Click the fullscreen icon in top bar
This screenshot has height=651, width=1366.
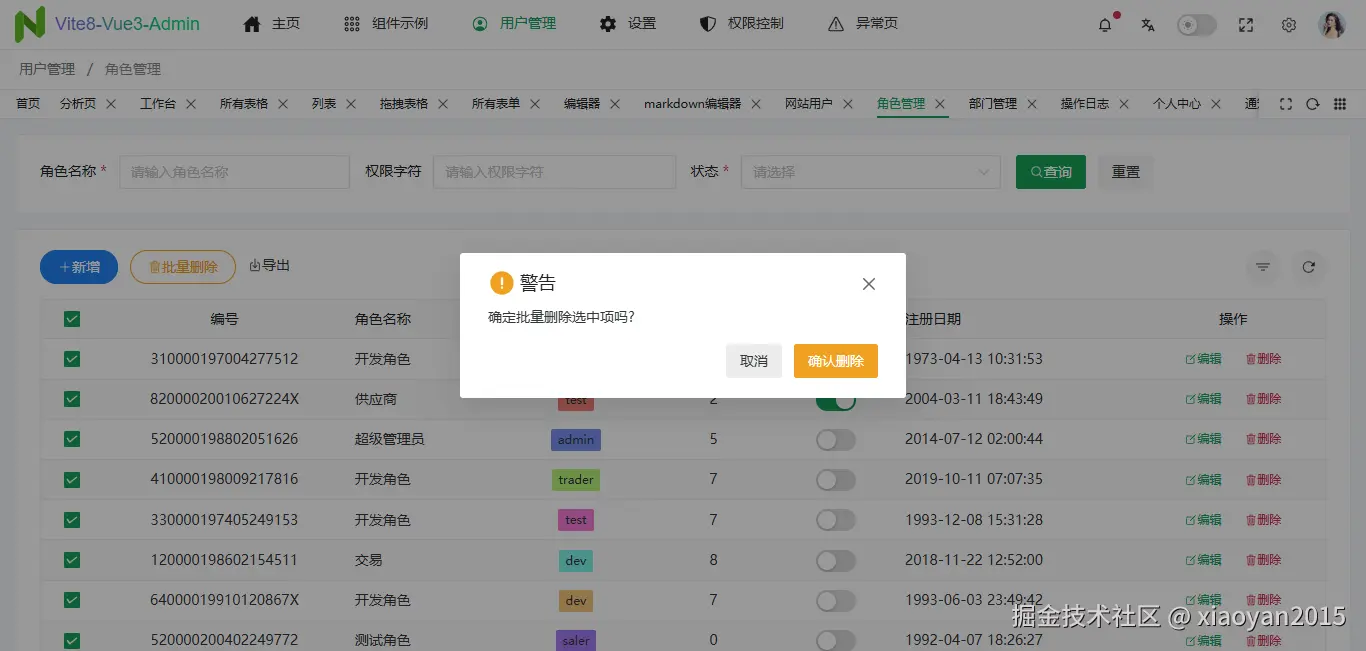click(x=1246, y=25)
